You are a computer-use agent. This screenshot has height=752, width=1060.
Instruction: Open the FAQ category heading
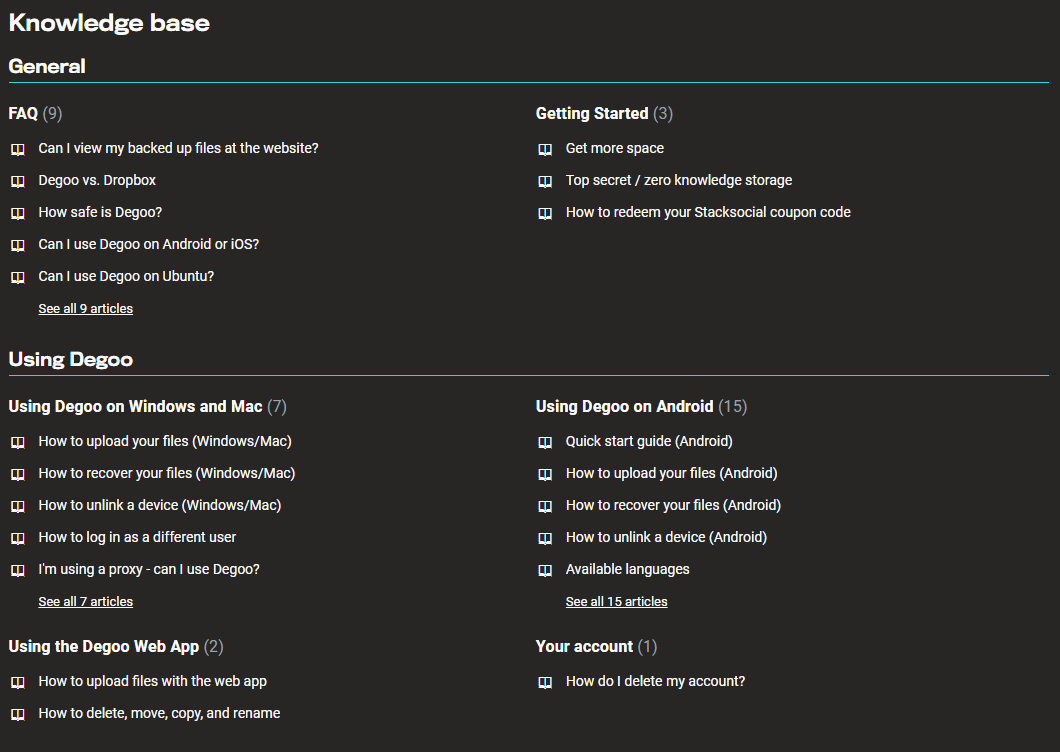click(23, 113)
